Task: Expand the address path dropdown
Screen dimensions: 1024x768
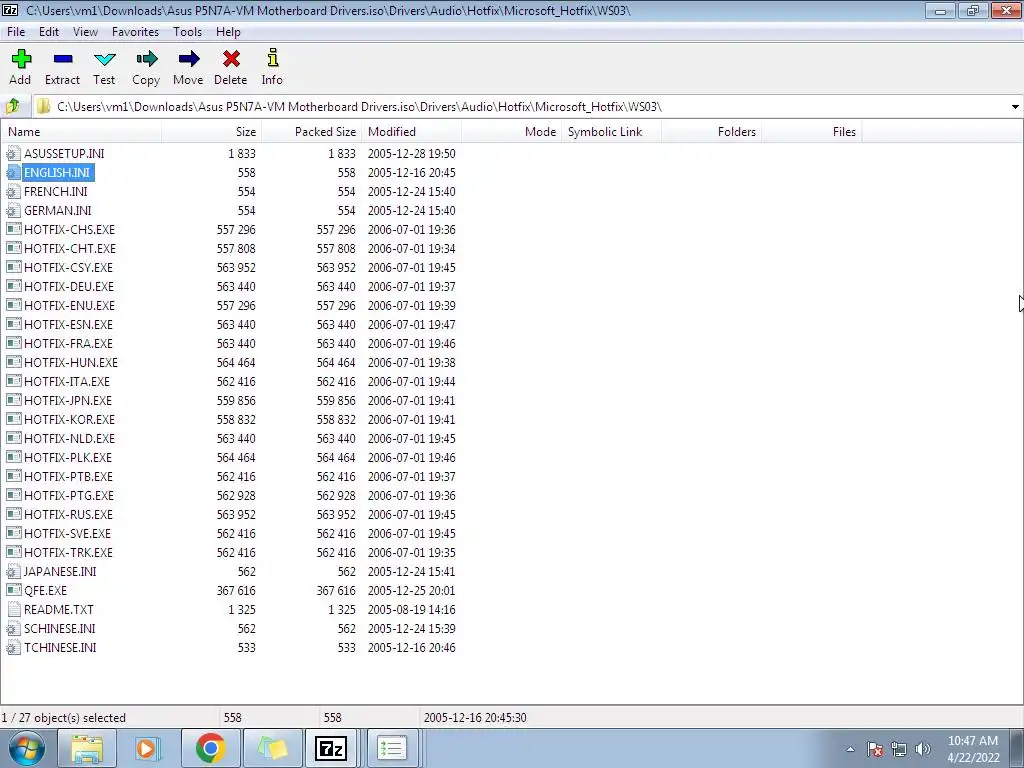Action: (1015, 106)
